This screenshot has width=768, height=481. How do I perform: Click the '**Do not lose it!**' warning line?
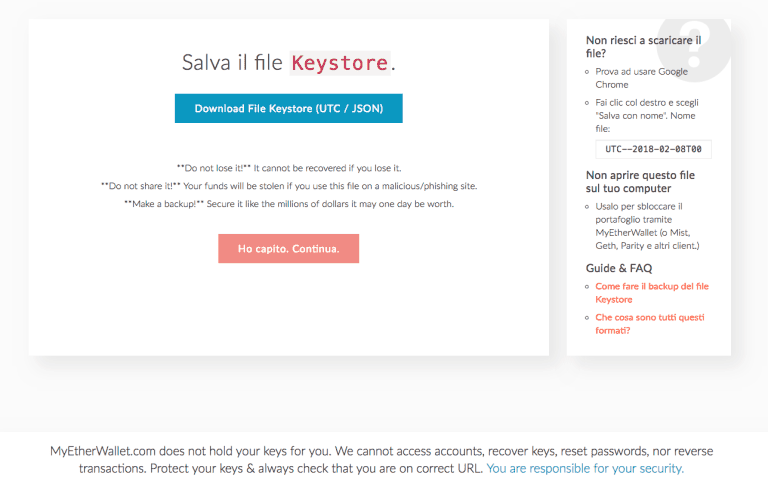click(289, 168)
